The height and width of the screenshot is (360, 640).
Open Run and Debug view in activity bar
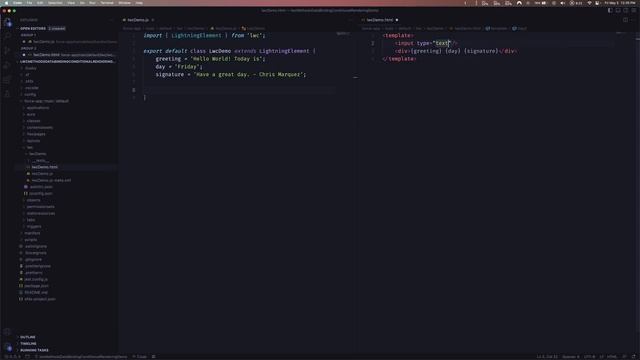[x=8, y=65]
